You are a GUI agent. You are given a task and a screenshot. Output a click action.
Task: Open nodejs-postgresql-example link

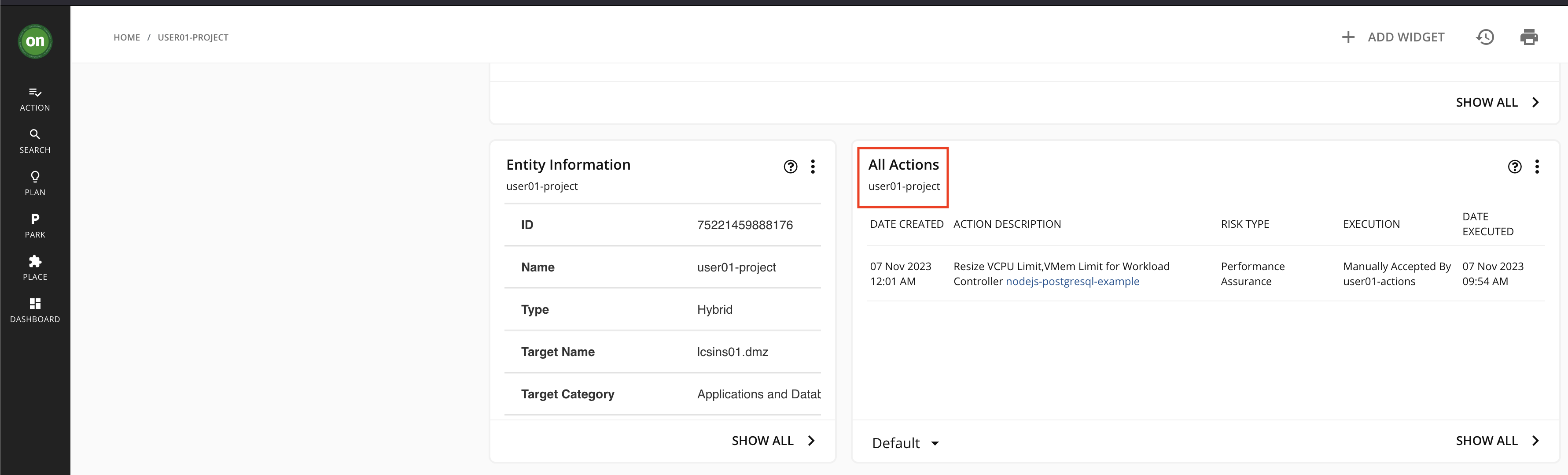pyautogui.click(x=1072, y=282)
